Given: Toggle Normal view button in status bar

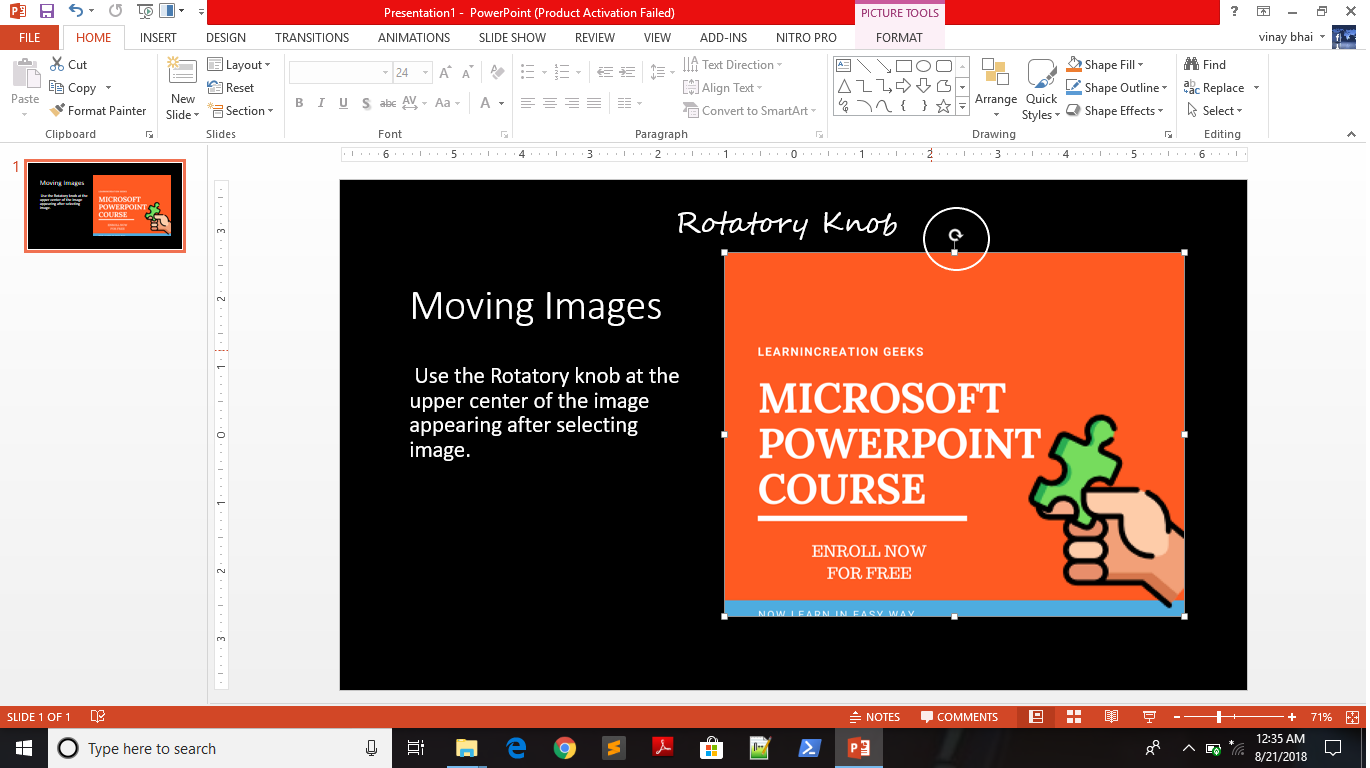Looking at the screenshot, I should 1036,717.
